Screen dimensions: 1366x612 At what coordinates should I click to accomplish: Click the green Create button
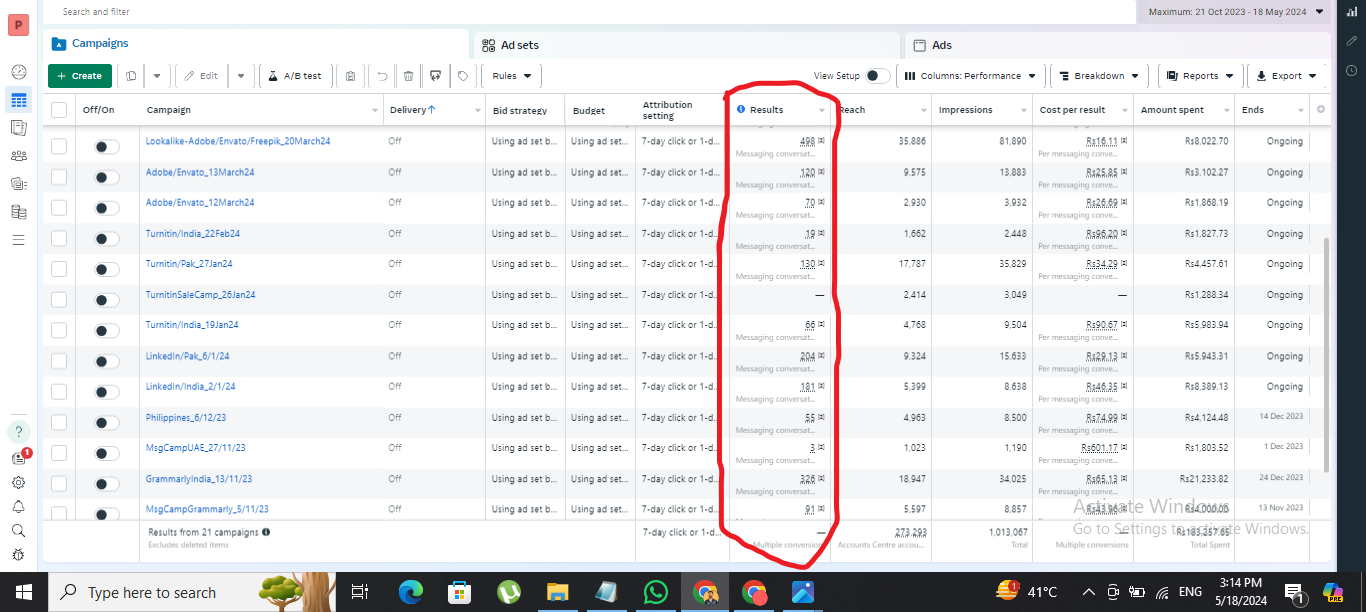[x=79, y=76]
